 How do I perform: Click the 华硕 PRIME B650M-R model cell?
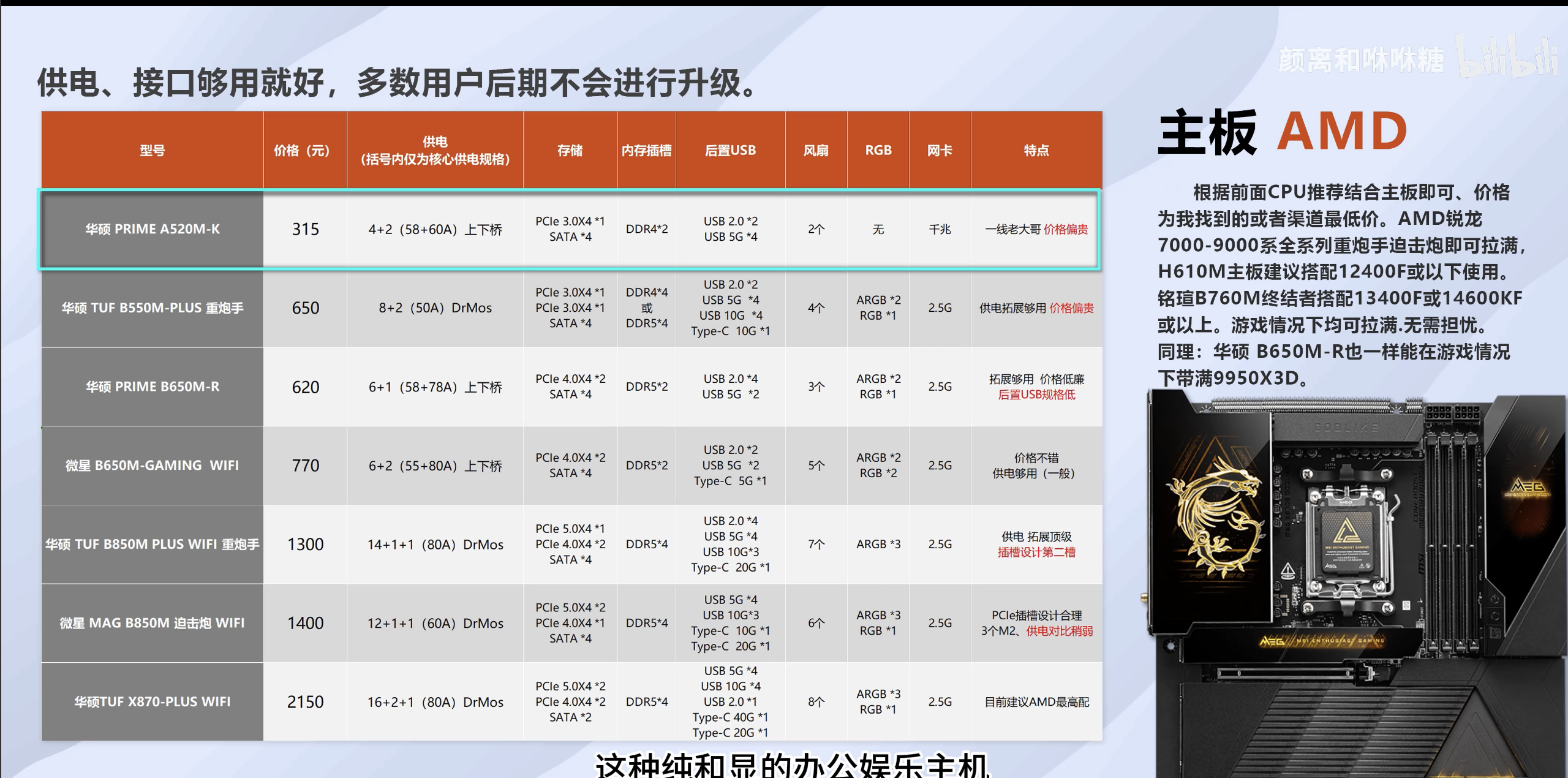pyautogui.click(x=152, y=387)
